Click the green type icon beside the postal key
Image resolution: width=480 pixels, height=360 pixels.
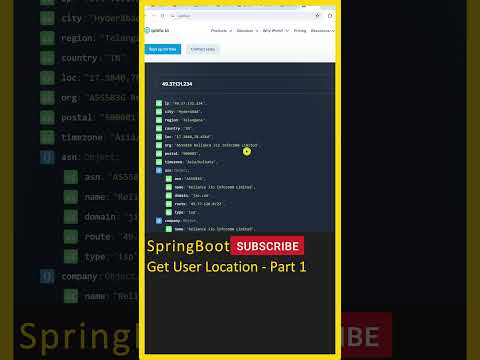159,154
